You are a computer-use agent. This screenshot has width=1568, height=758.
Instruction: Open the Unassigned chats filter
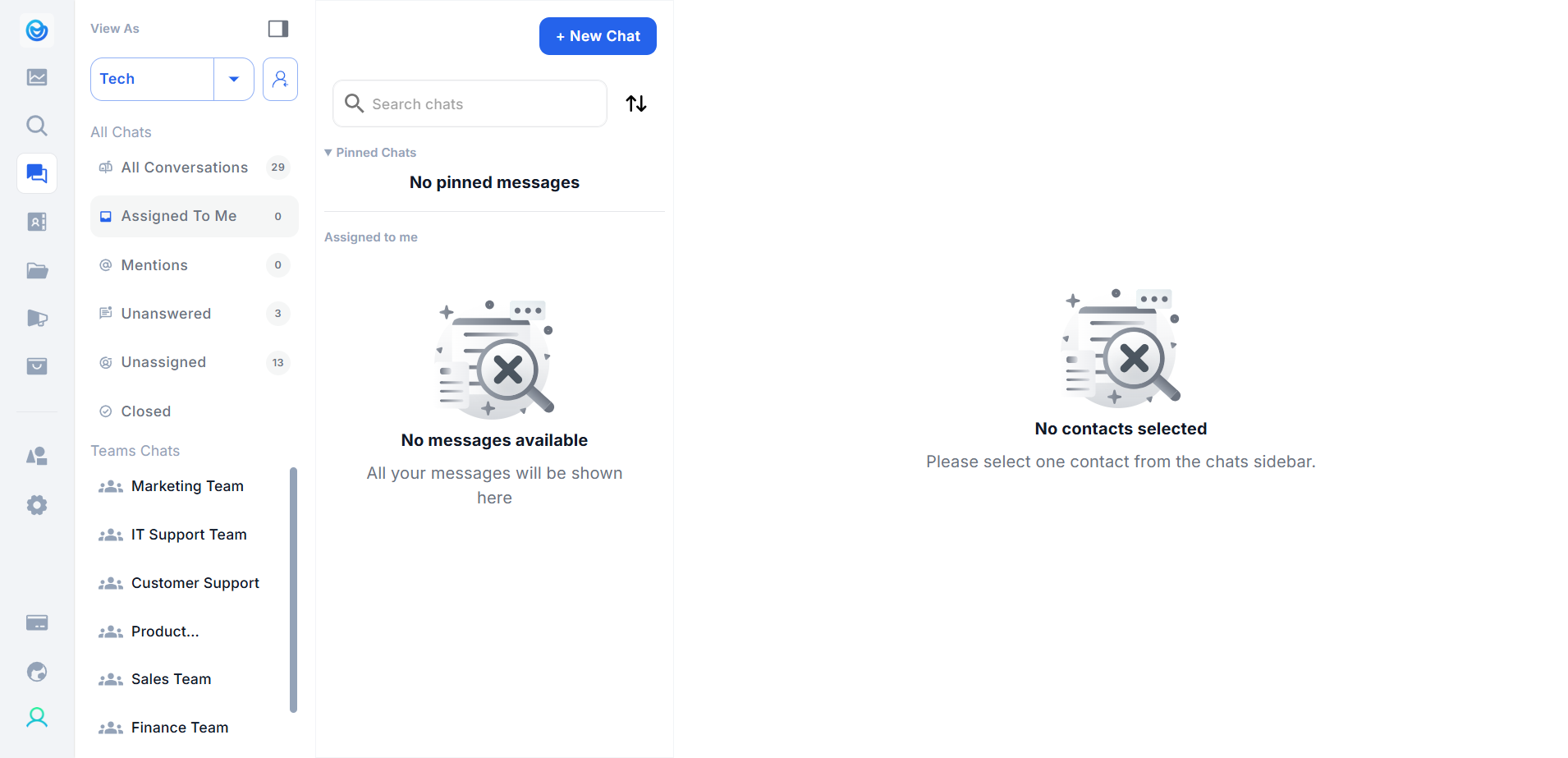pyautogui.click(x=163, y=362)
